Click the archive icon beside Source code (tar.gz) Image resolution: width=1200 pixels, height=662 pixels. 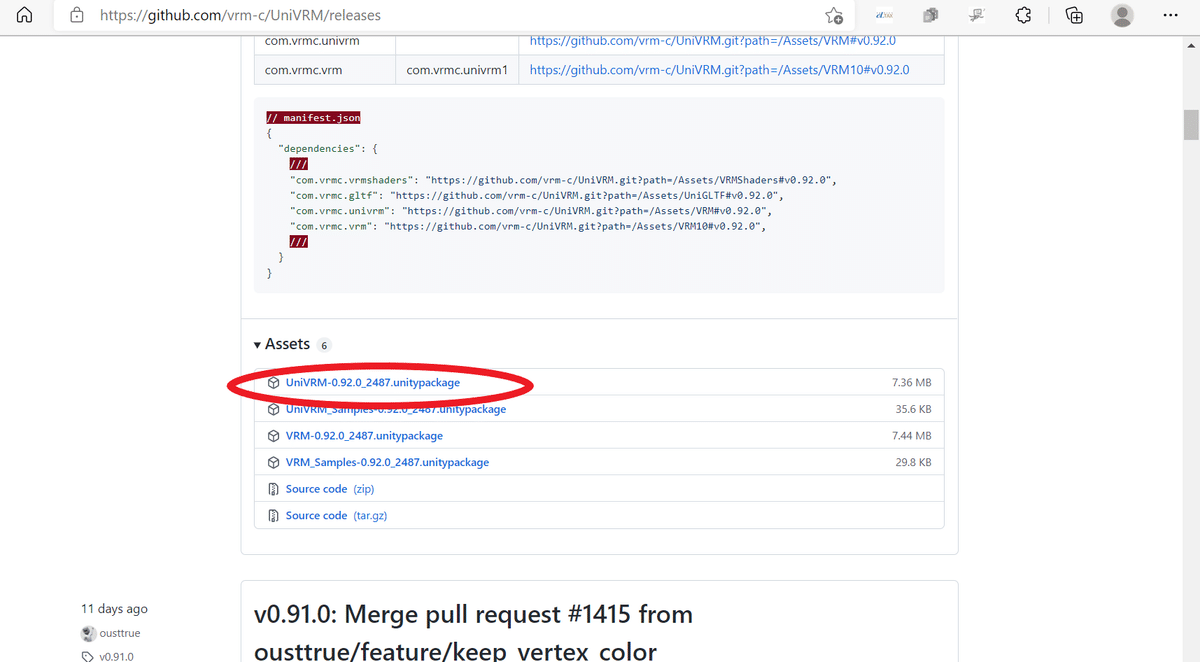click(274, 516)
